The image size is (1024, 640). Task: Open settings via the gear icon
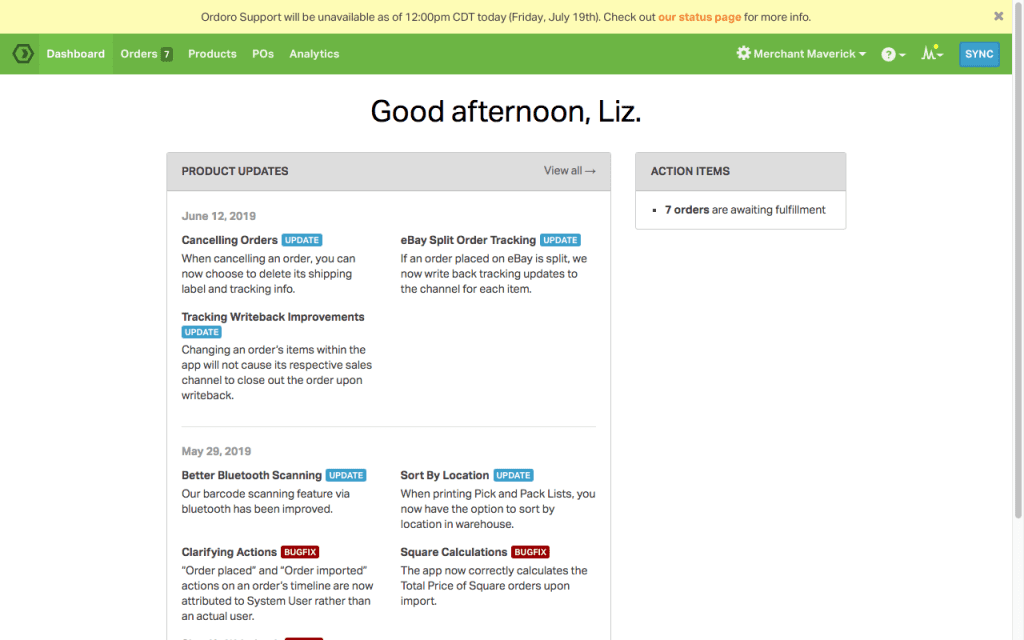[x=743, y=54]
